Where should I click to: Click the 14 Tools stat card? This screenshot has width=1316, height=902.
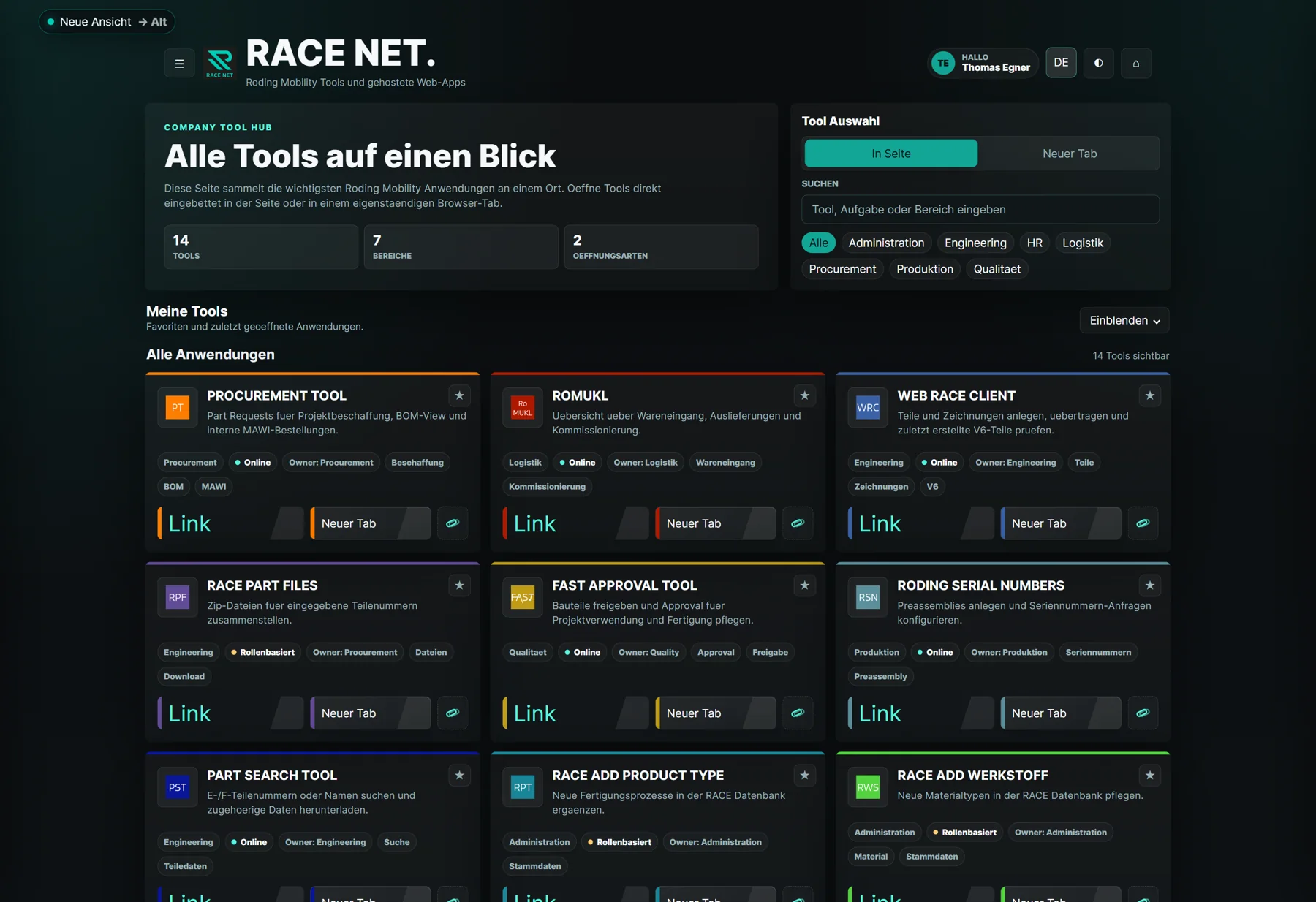coord(261,247)
